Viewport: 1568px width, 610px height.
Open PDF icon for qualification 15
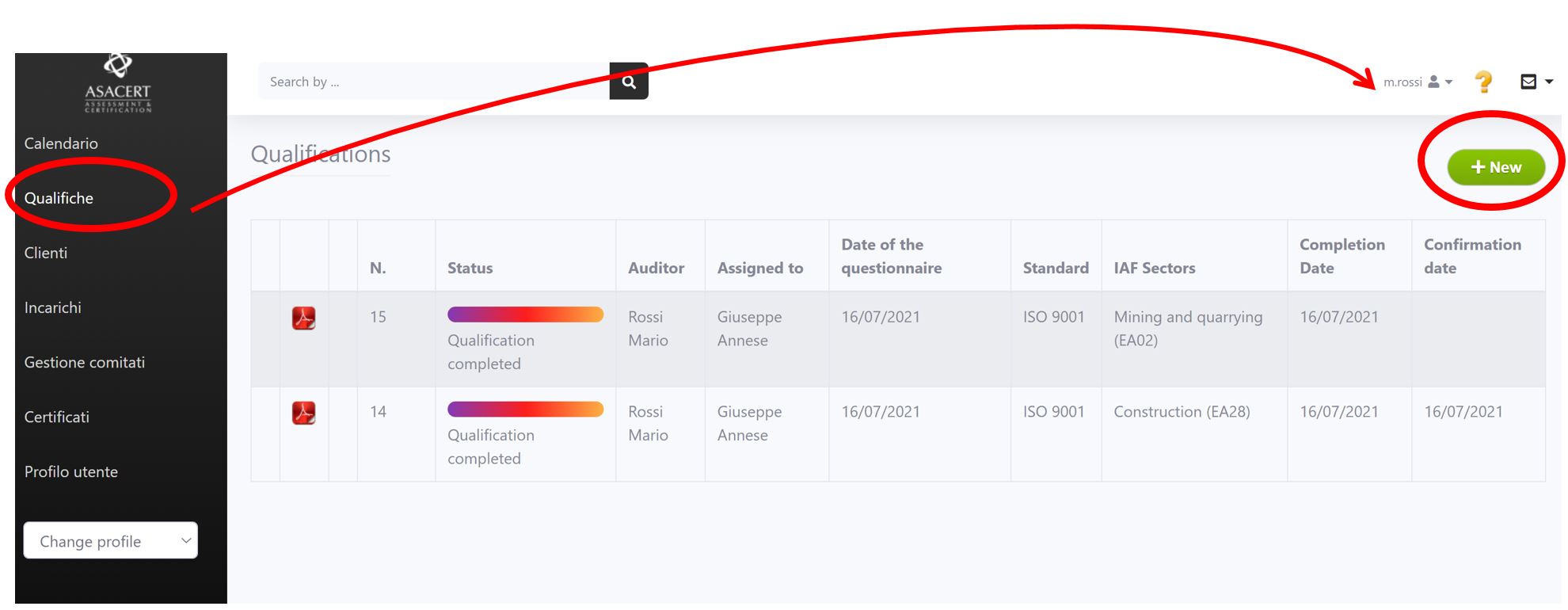tap(304, 318)
